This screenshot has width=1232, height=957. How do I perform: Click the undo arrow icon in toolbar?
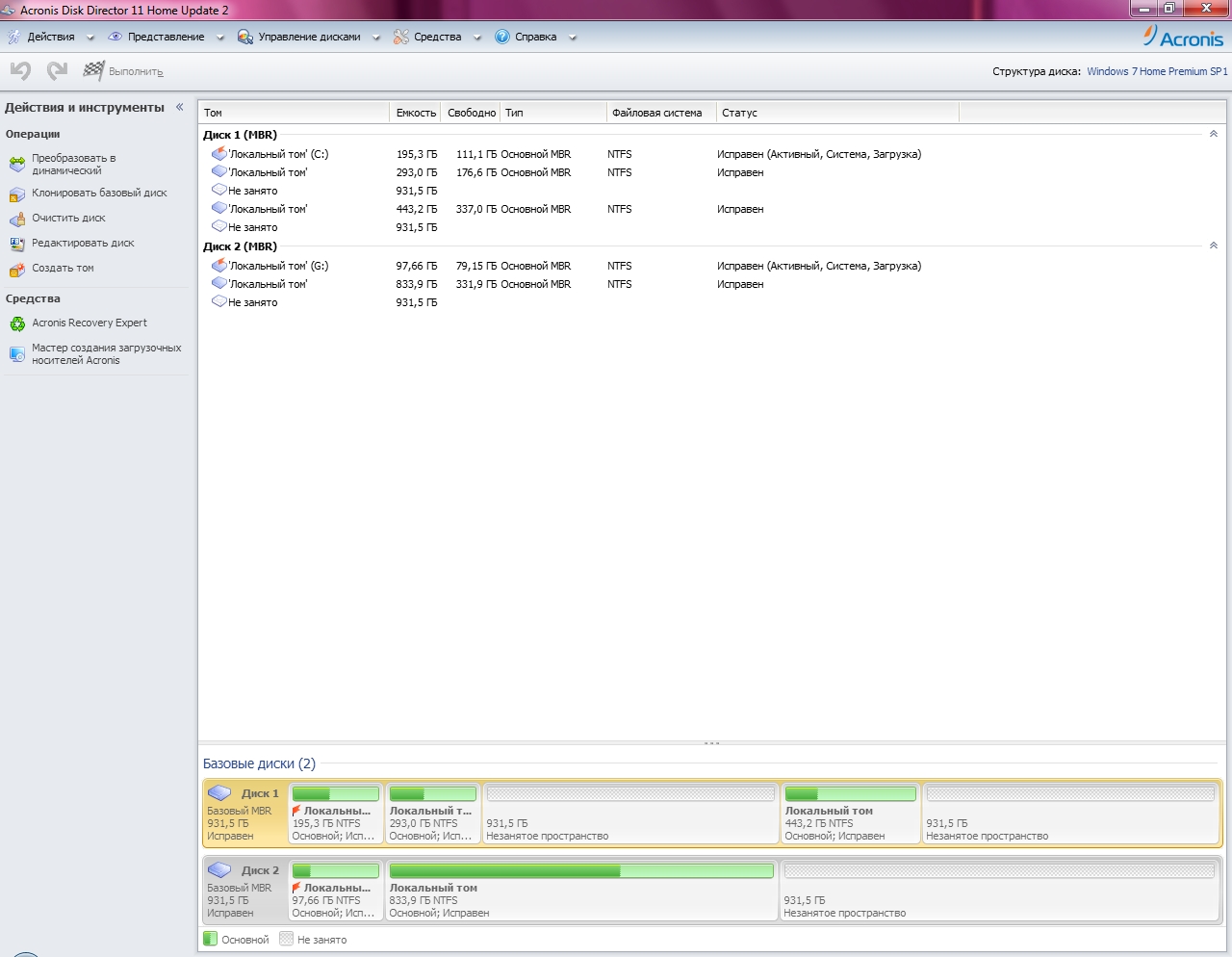(x=20, y=70)
